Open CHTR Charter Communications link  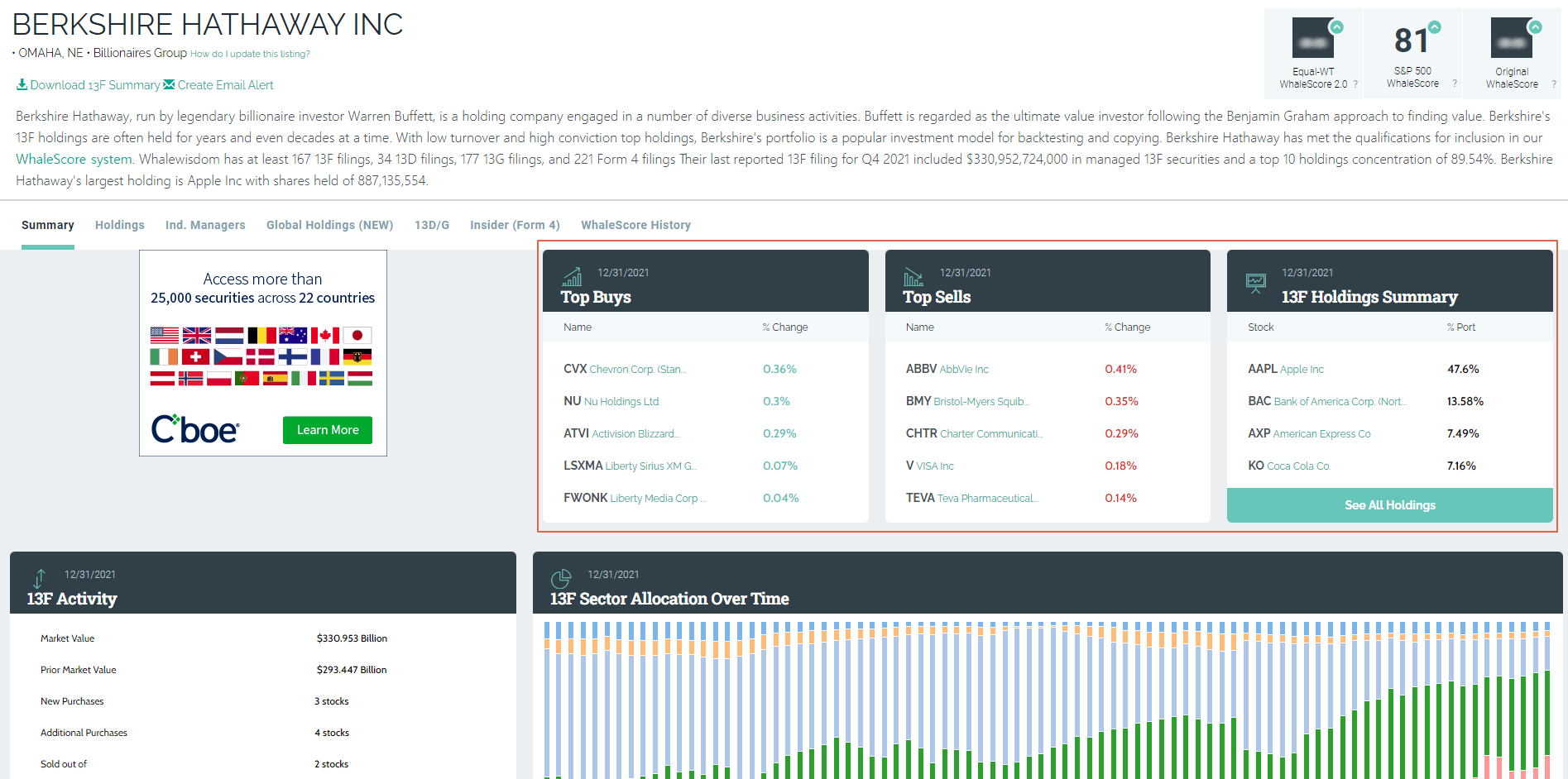975,433
